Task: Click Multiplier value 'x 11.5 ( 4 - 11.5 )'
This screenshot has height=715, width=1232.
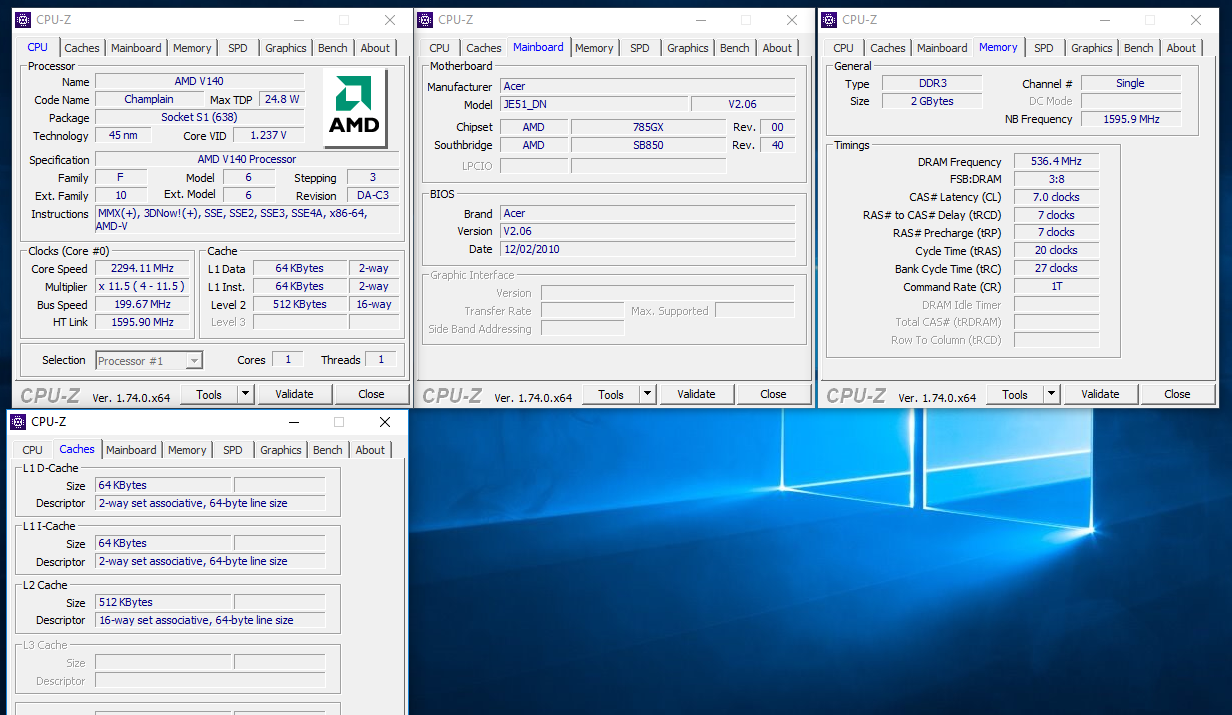Action: pos(142,286)
